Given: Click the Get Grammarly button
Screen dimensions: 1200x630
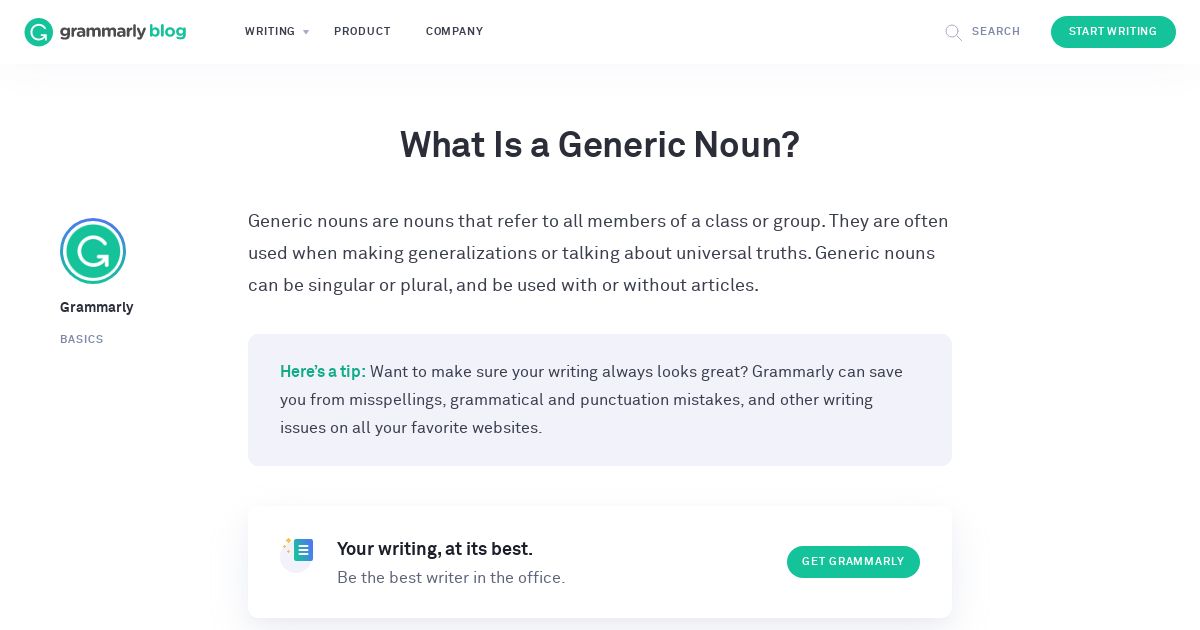Looking at the screenshot, I should (853, 562).
